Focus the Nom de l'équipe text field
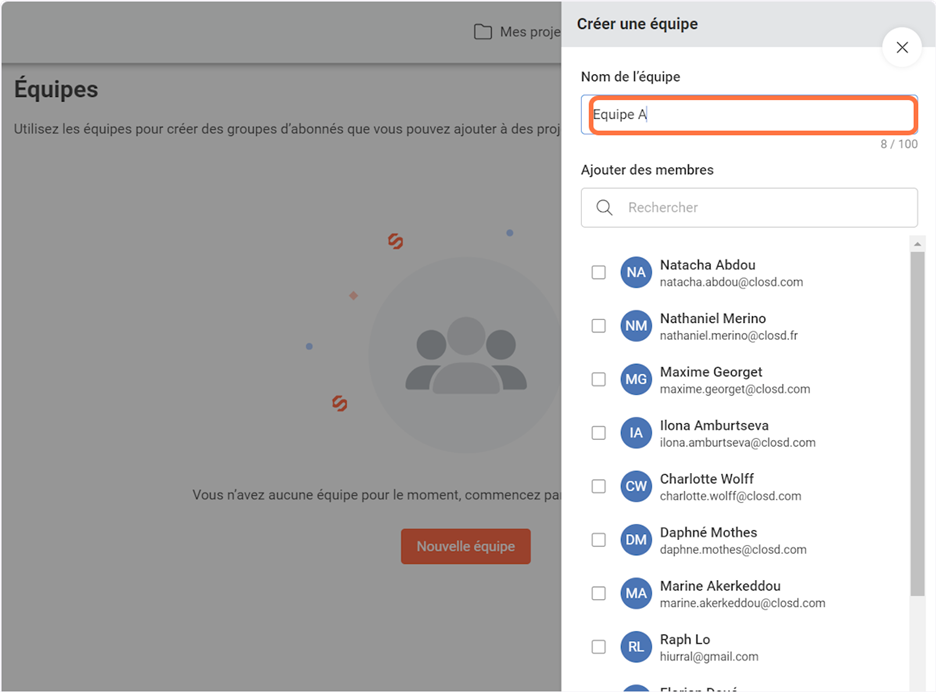This screenshot has height=692, width=936. [750, 115]
